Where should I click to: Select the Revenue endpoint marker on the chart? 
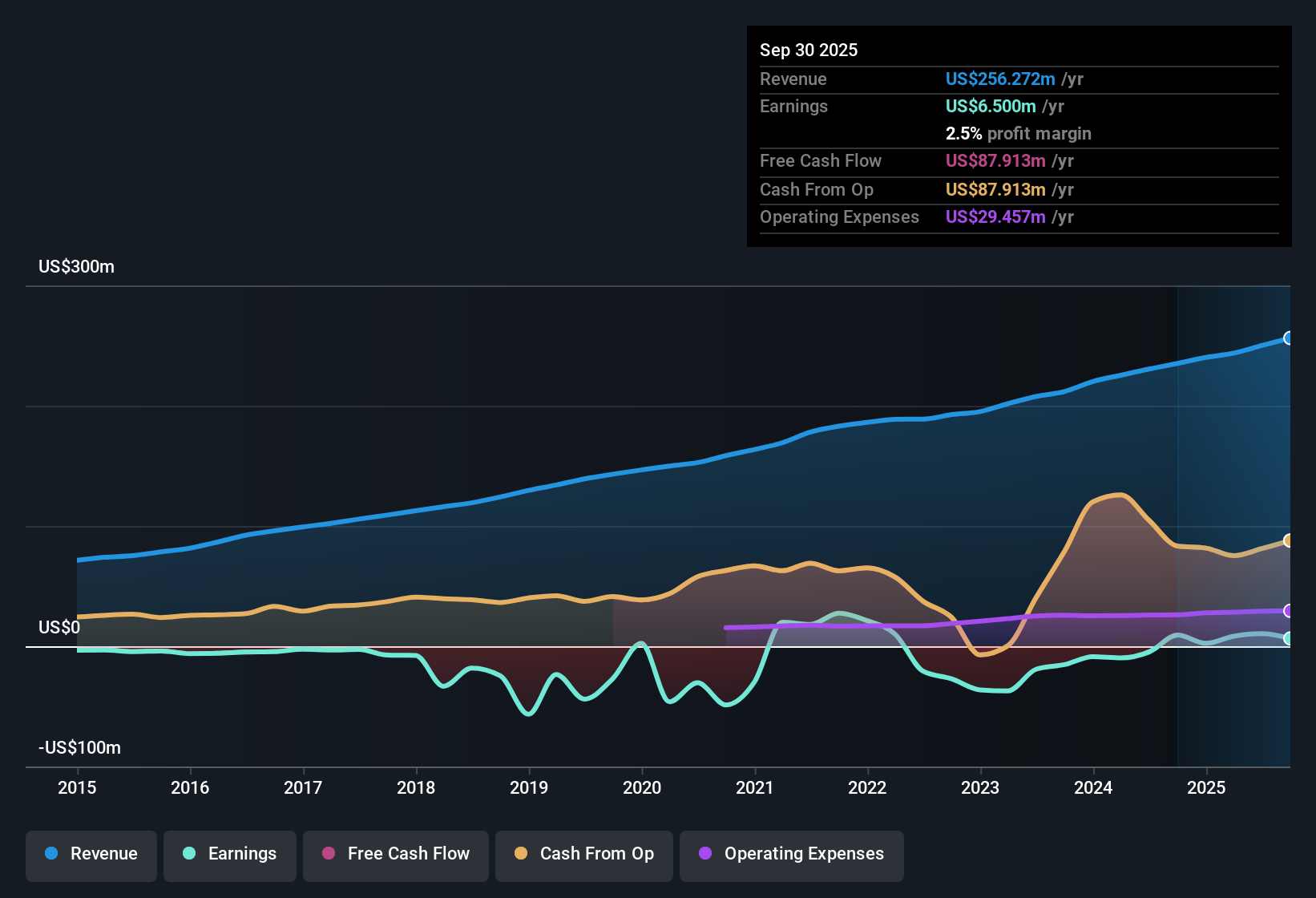(1289, 339)
